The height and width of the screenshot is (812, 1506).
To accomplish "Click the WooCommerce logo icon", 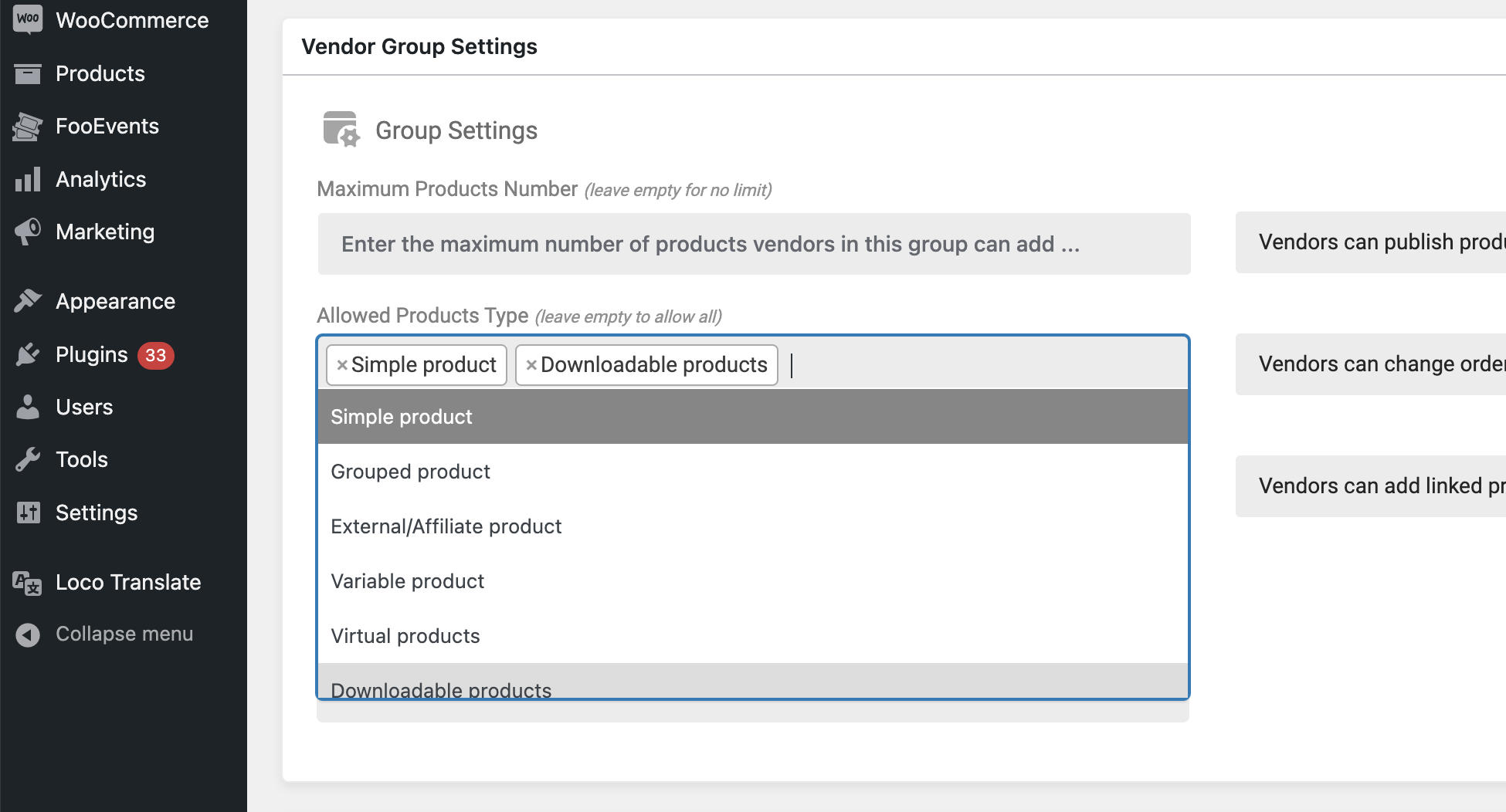I will coord(28,20).
